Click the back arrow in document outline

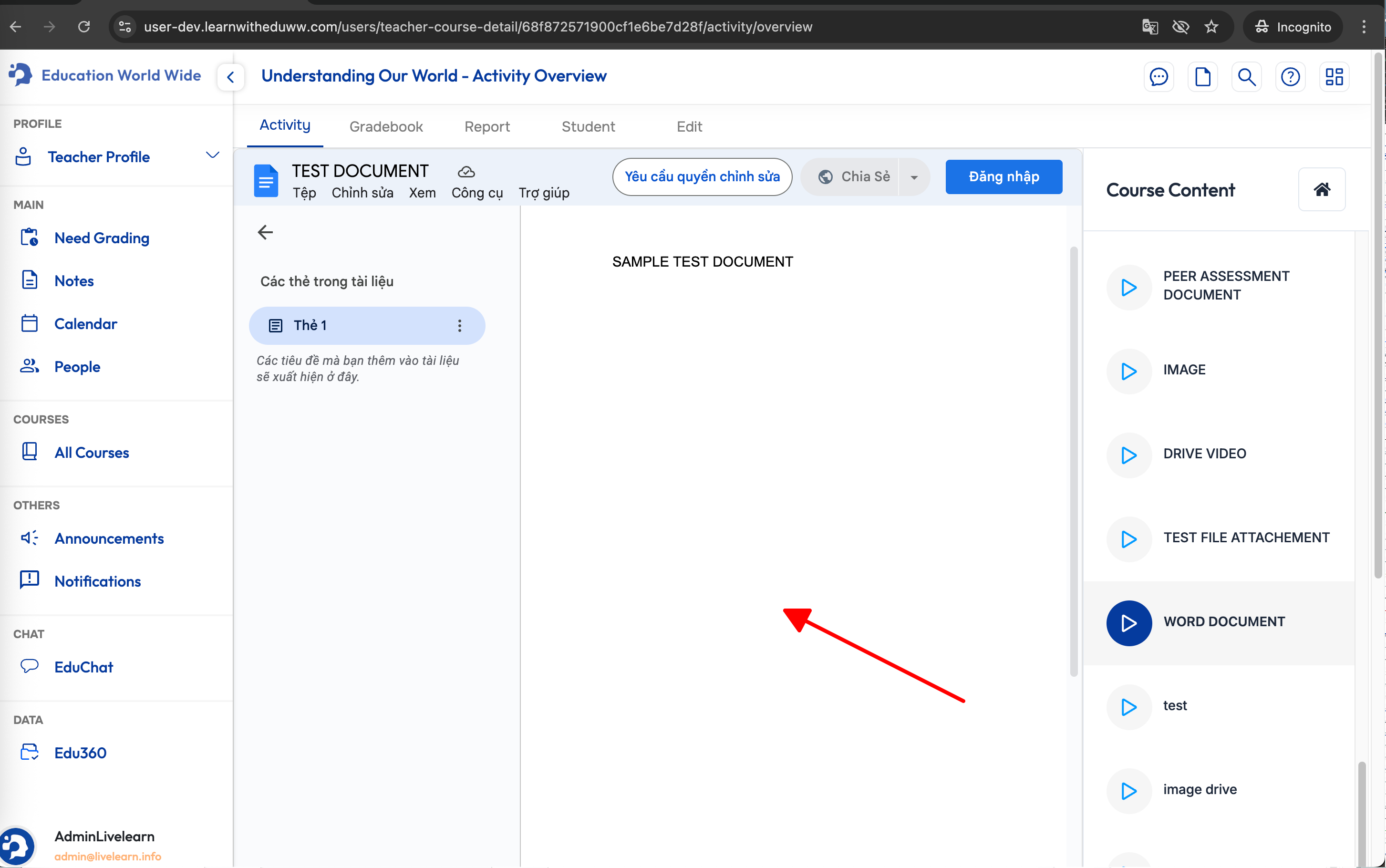265,233
